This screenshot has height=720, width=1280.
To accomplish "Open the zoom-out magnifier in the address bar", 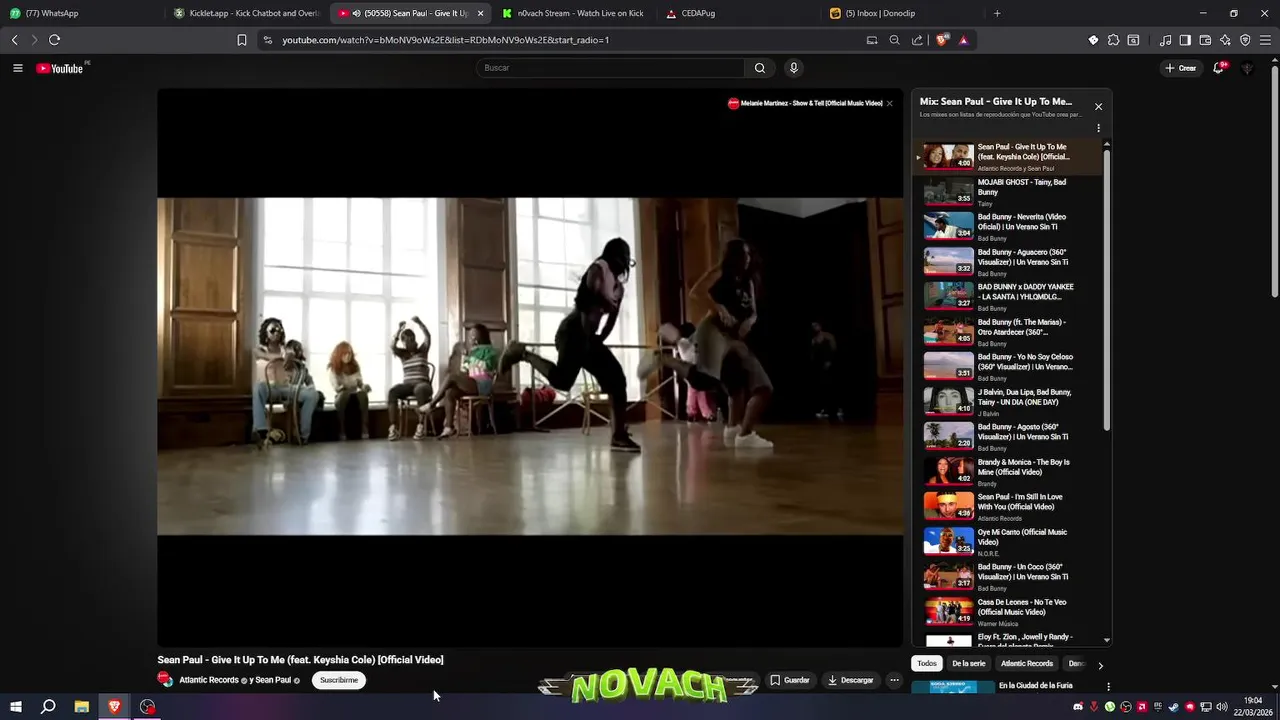I will [894, 40].
